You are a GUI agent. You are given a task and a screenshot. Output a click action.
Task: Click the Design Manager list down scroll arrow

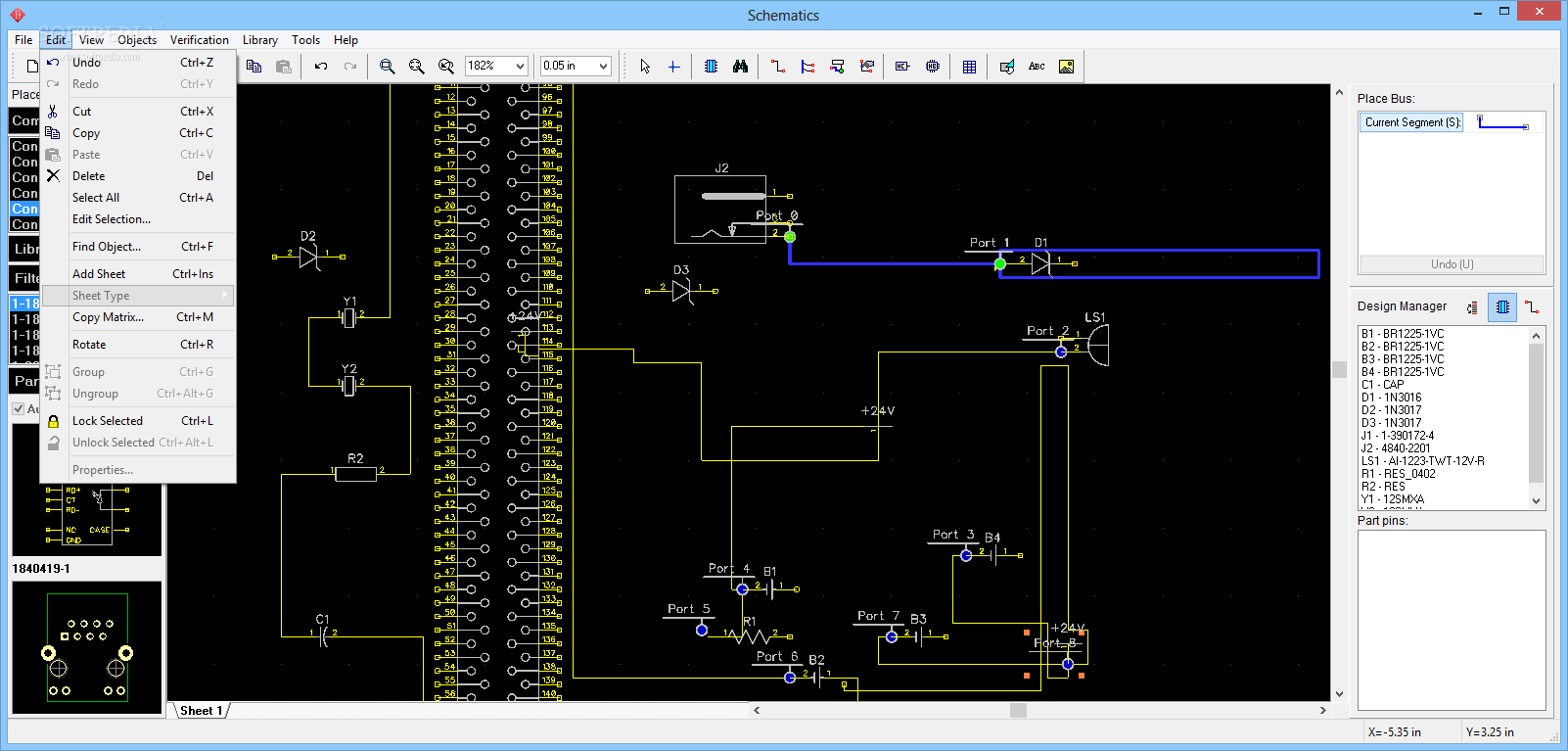click(1536, 500)
